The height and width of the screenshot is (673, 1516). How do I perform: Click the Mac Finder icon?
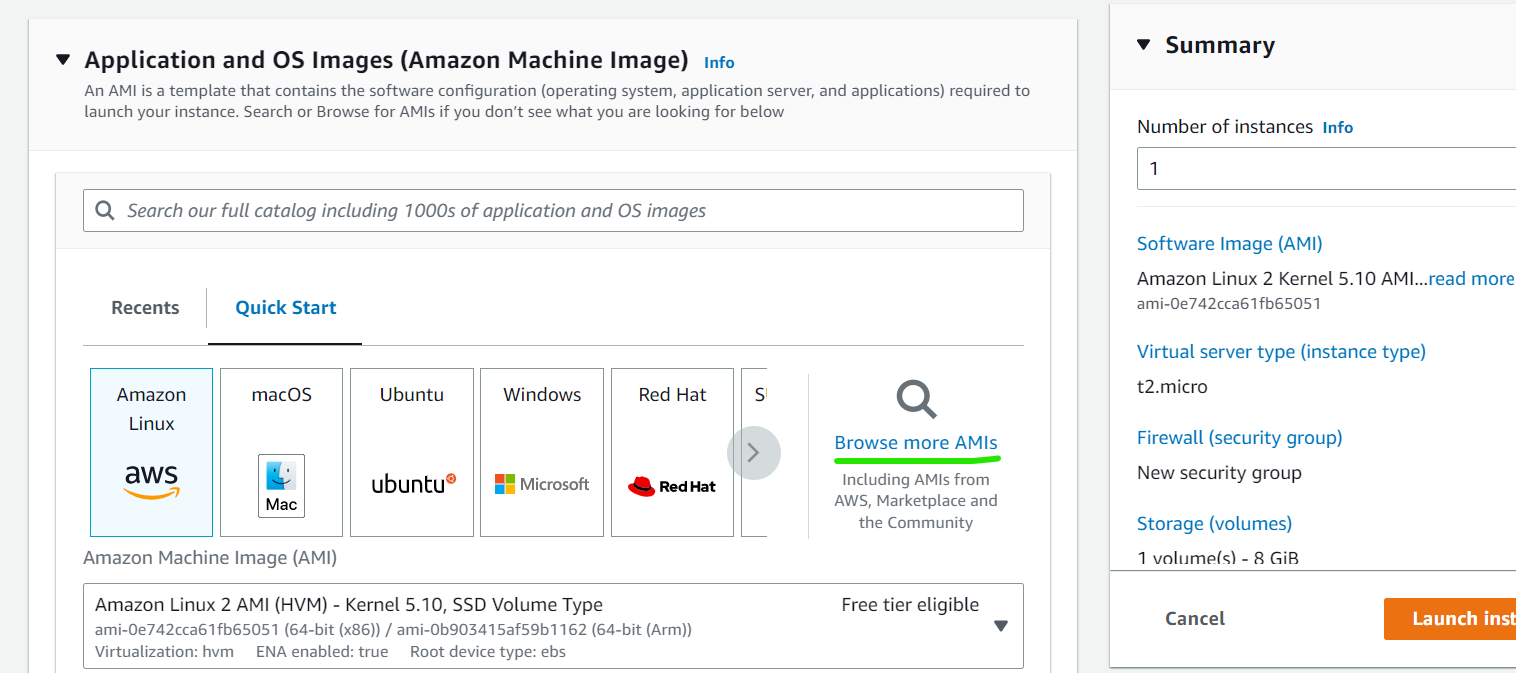click(x=281, y=486)
